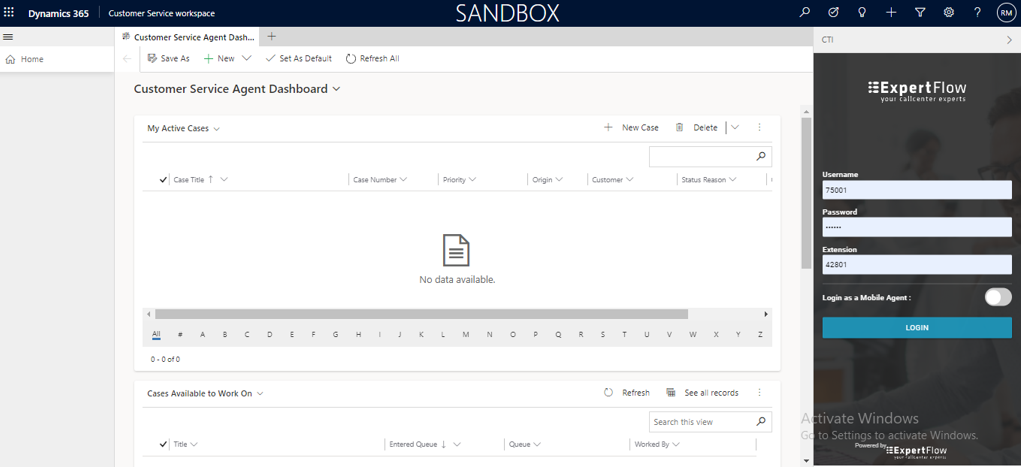Click Save As in command bar

pyautogui.click(x=169, y=58)
